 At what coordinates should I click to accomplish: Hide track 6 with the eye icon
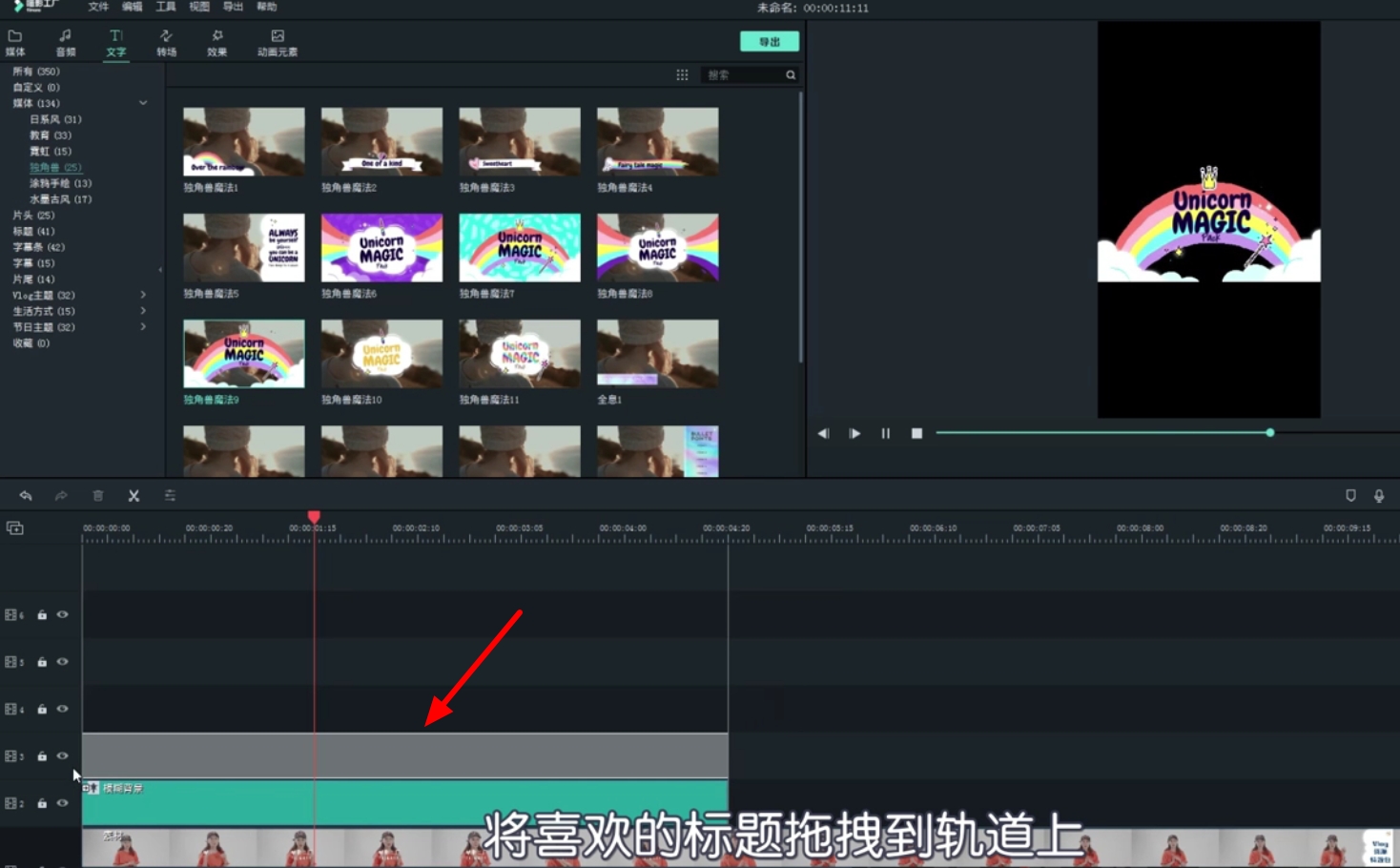click(x=63, y=615)
